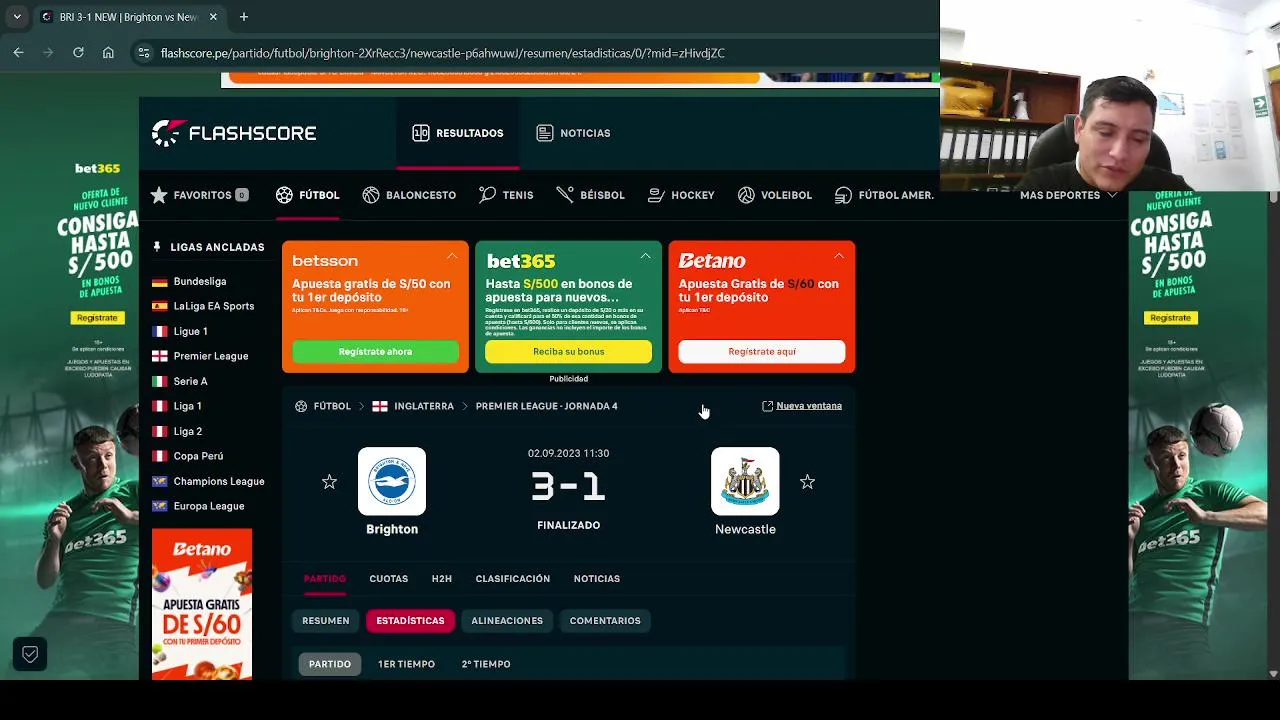
Task: Select Fútbol Amer. sport
Action: tap(884, 195)
